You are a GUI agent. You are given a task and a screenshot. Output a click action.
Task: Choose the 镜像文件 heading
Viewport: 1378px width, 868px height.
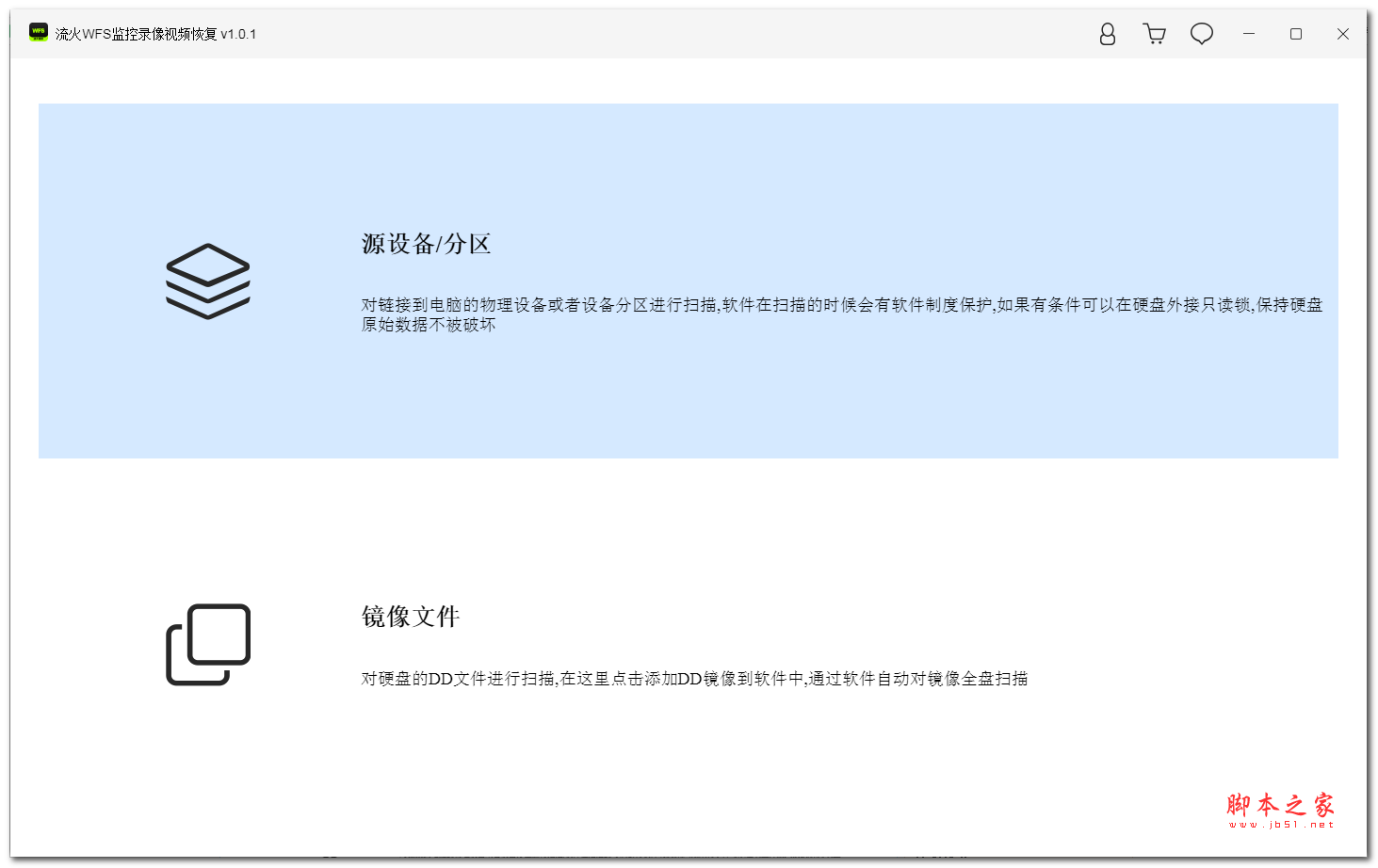411,617
